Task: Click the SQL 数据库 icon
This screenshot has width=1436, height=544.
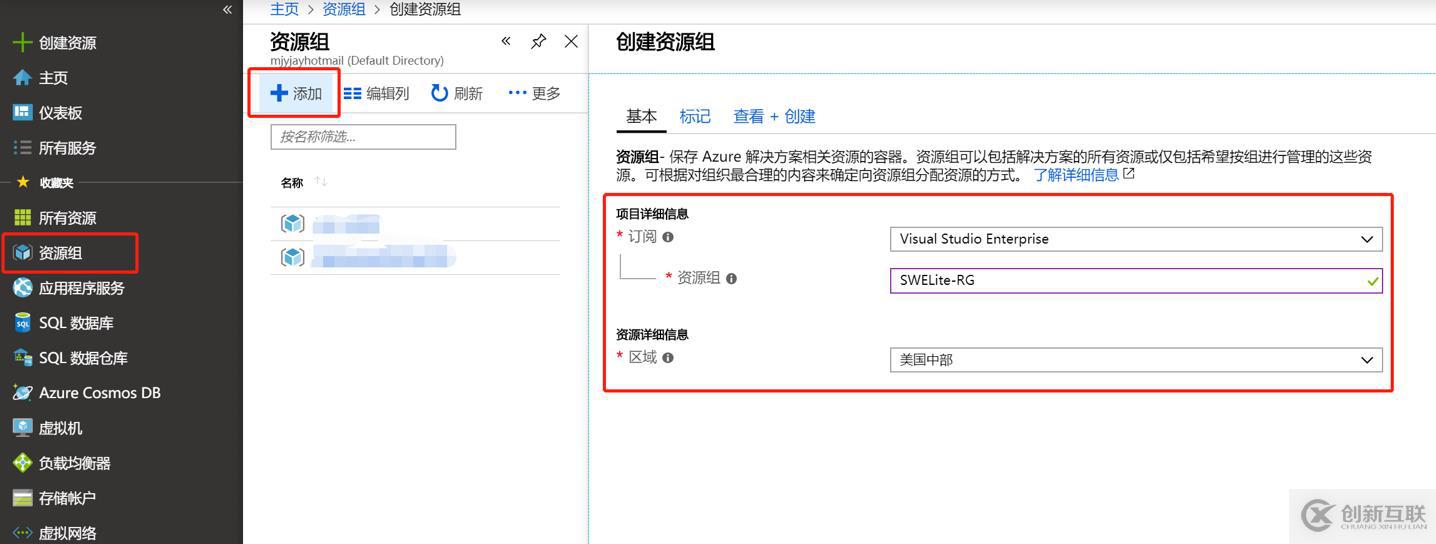Action: [22, 323]
